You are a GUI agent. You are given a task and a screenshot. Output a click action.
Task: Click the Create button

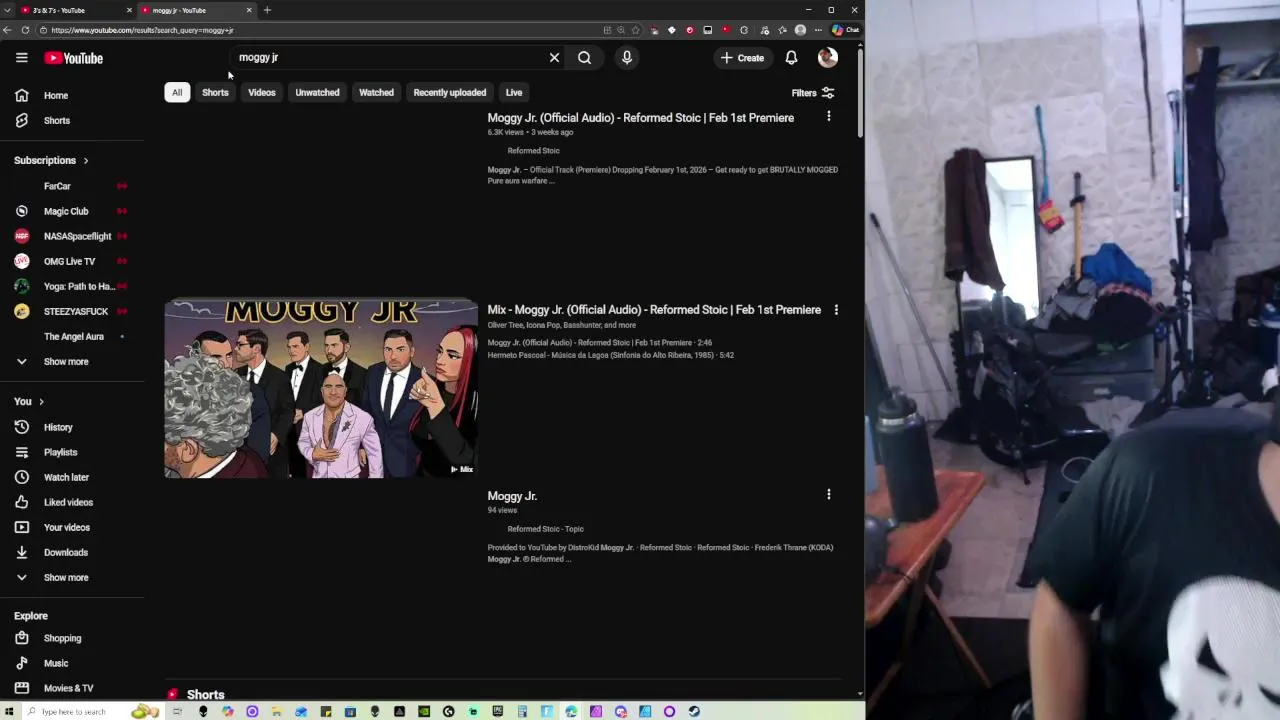pyautogui.click(x=742, y=58)
